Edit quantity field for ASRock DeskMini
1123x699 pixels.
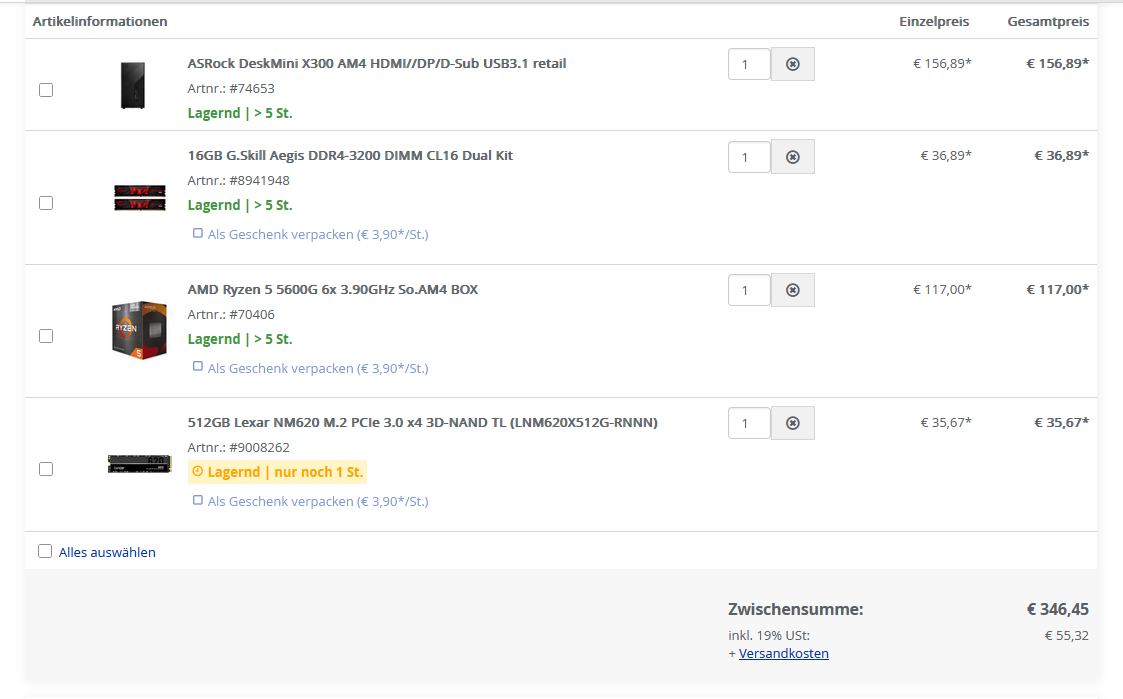pyautogui.click(x=749, y=64)
